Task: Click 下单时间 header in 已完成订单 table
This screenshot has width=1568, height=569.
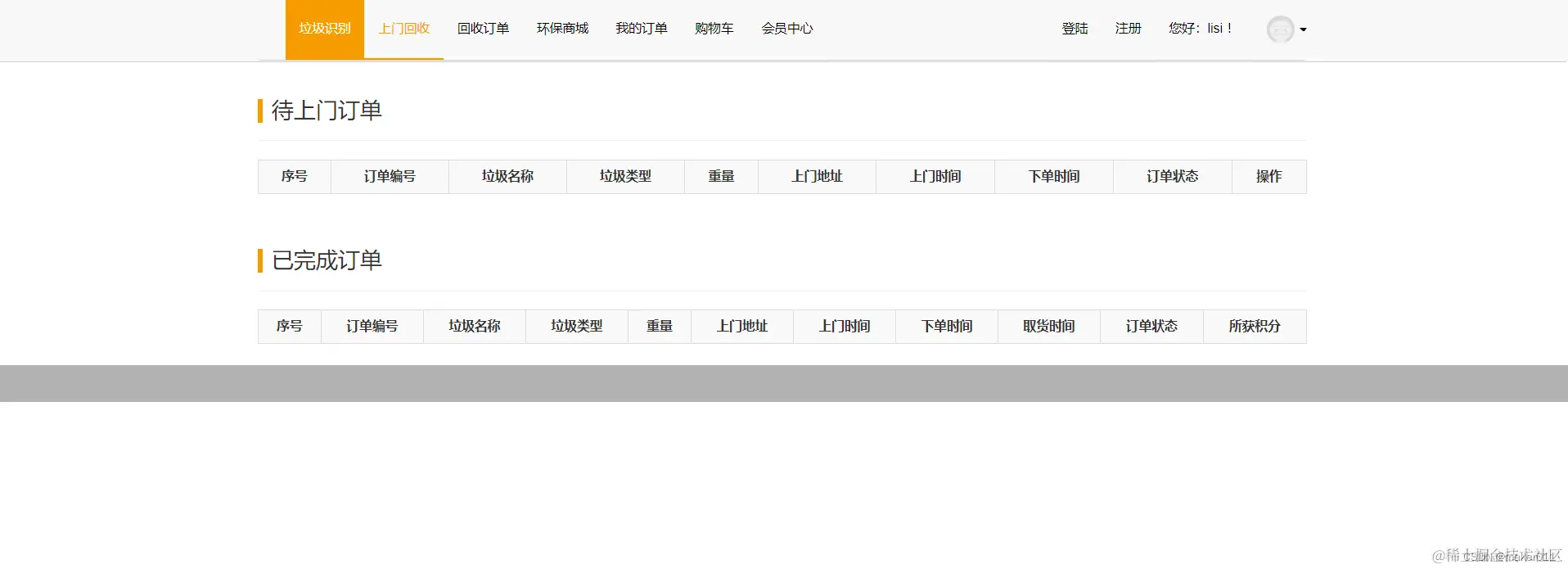Action: [947, 327]
